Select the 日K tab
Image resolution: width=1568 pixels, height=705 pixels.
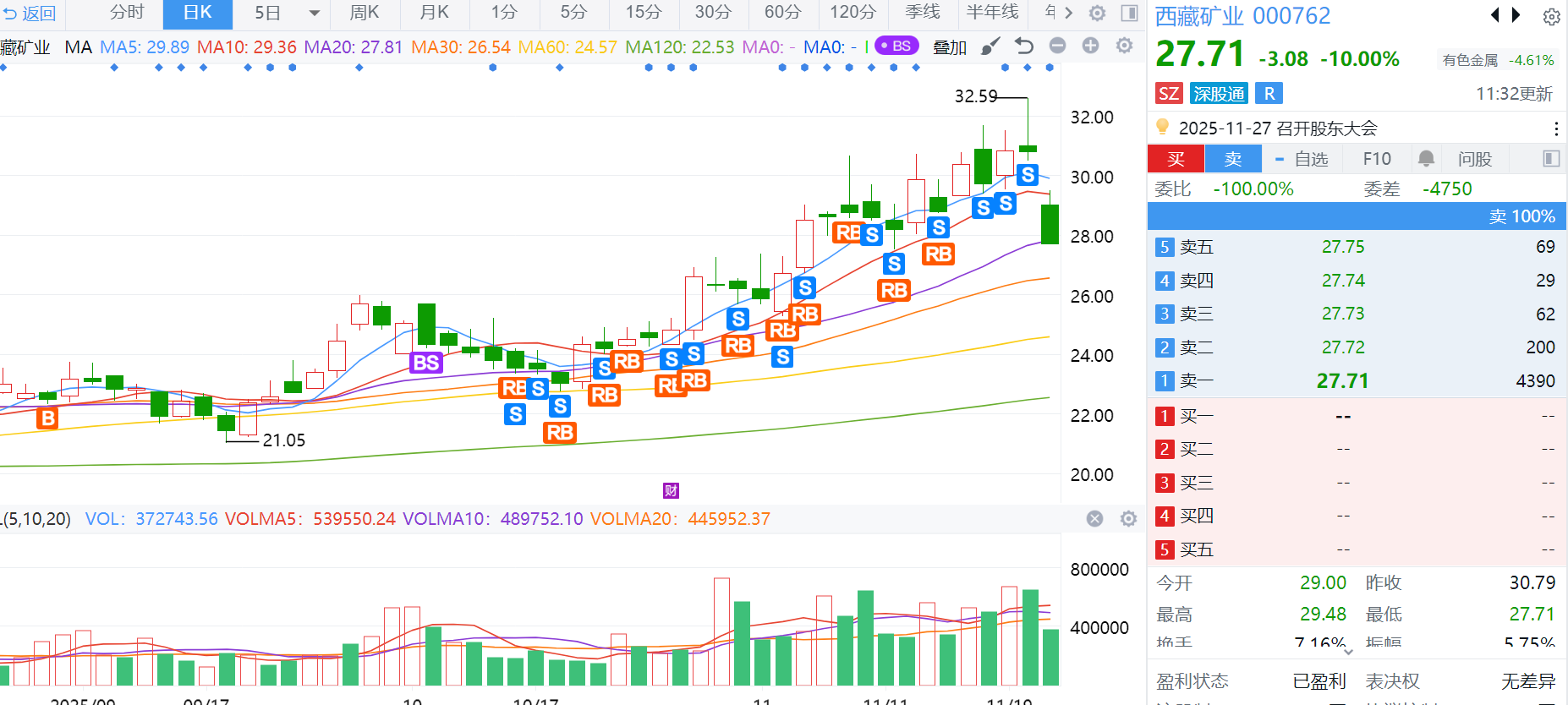(x=197, y=13)
